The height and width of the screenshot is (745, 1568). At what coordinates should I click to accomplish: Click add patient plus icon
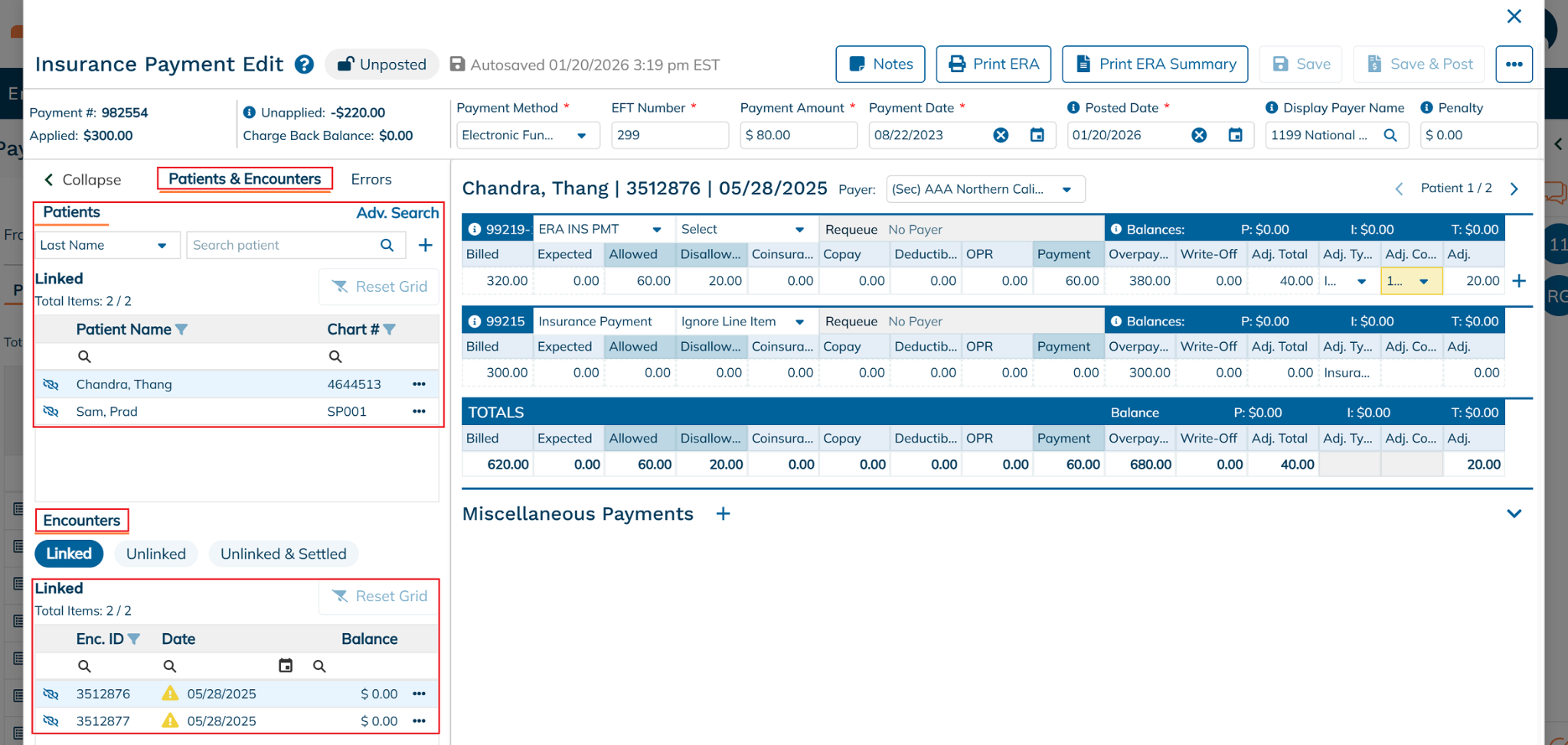425,245
